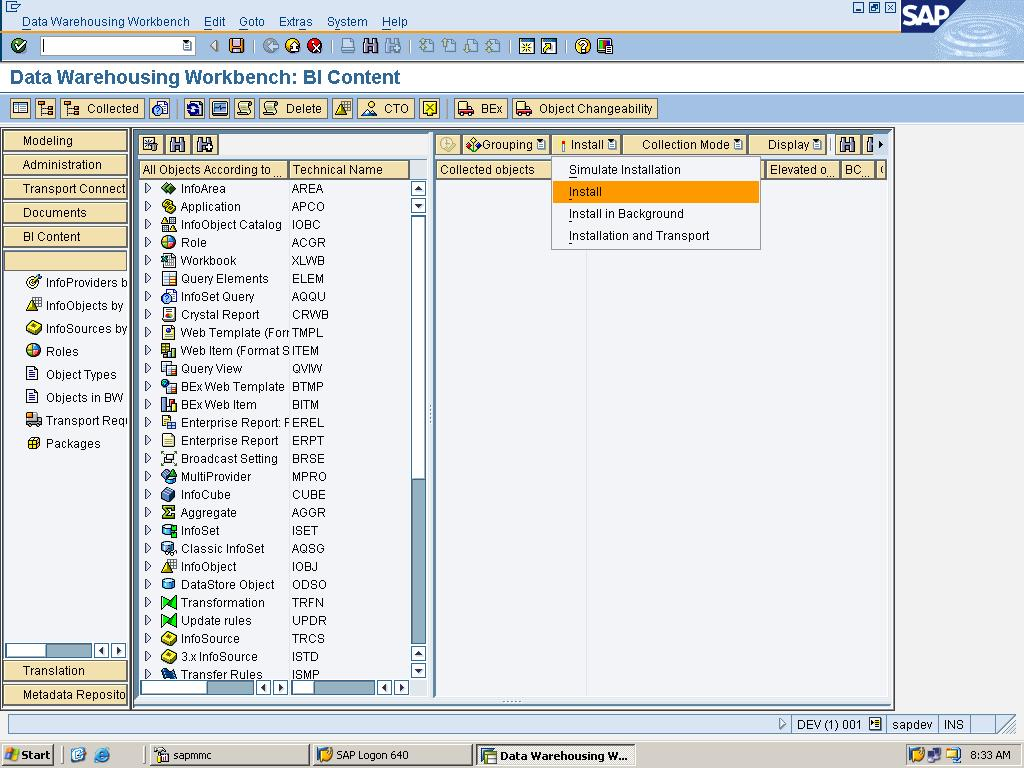Expand the Workbook tree node

point(148,260)
